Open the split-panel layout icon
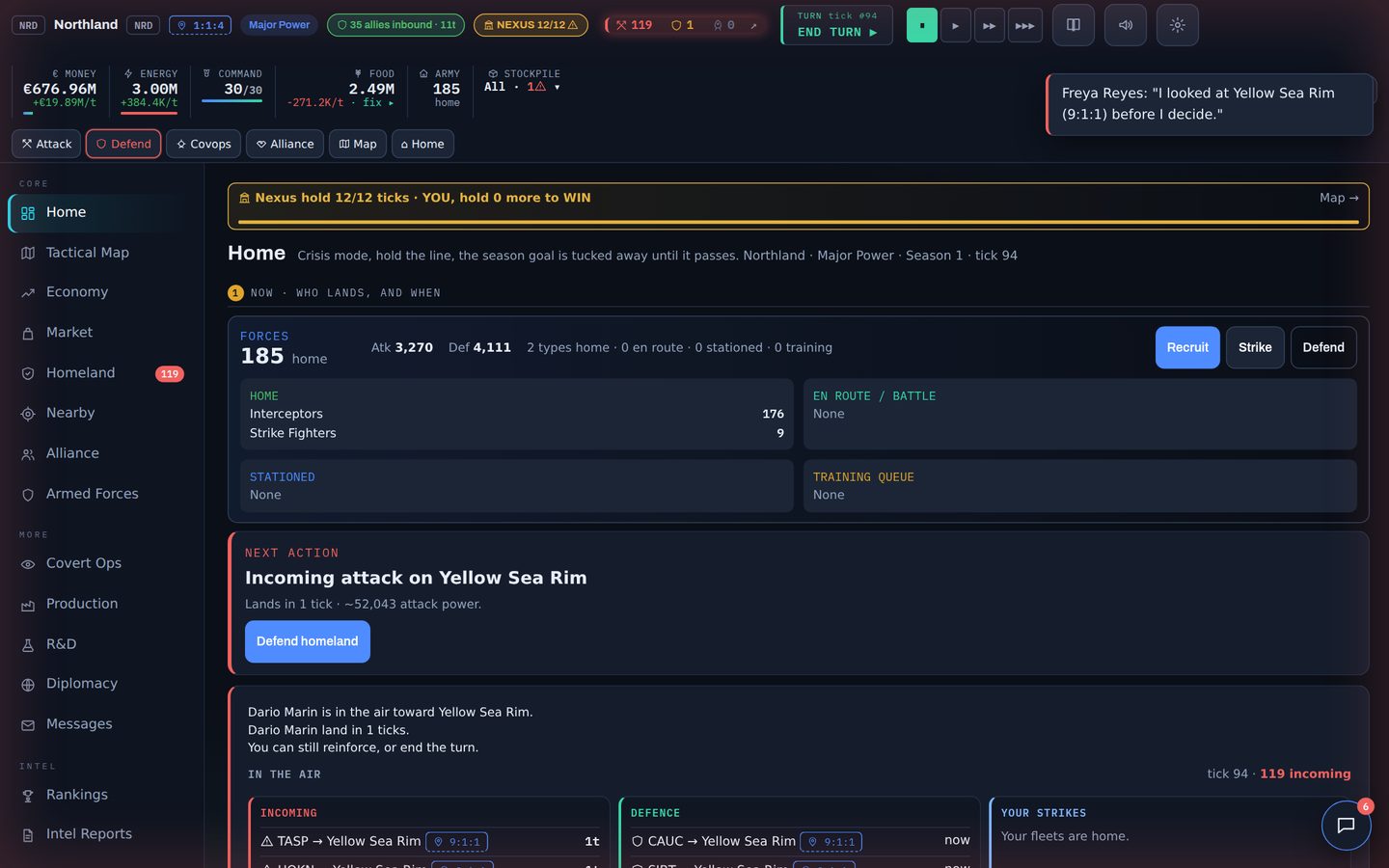This screenshot has height=868, width=1389. pos(1073,25)
